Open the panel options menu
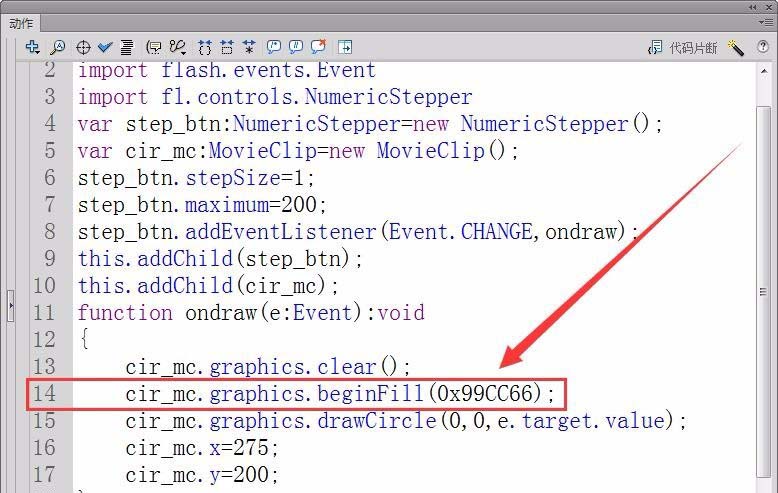Image resolution: width=778 pixels, height=493 pixels. point(765,22)
